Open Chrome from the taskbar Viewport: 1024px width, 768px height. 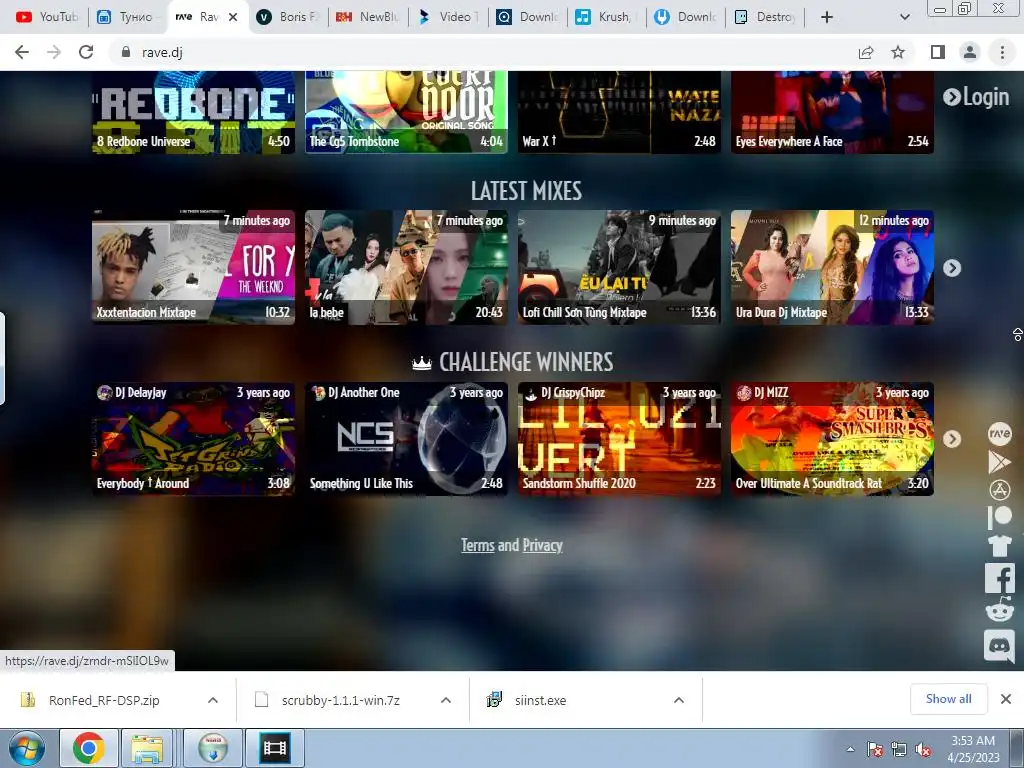pos(89,748)
